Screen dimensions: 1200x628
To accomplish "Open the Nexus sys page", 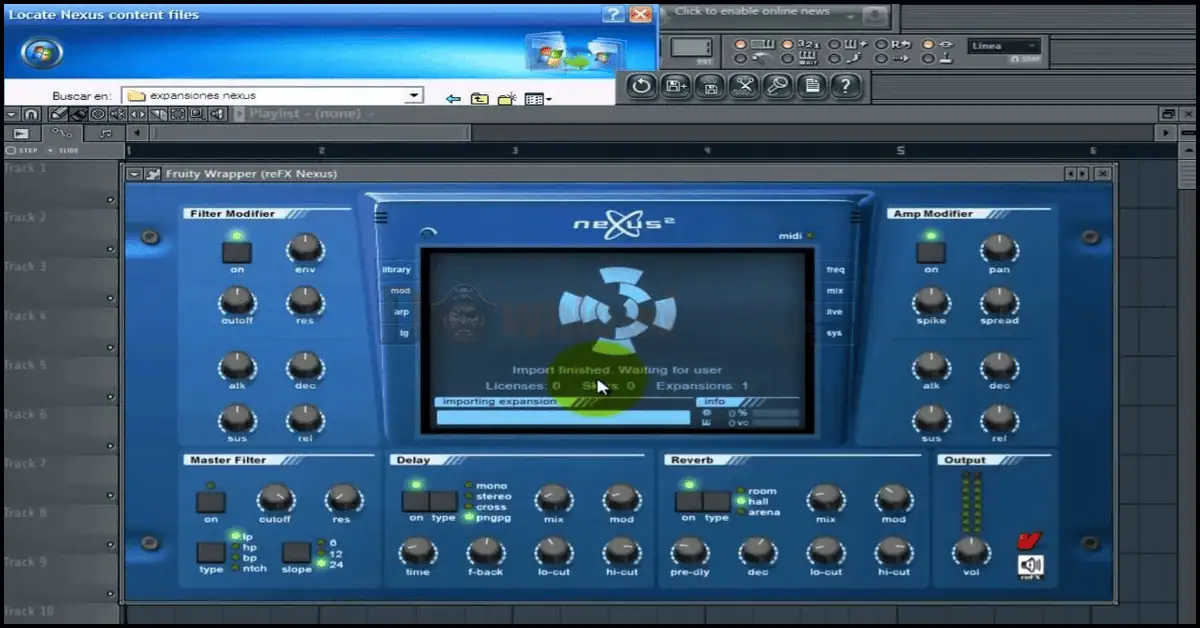I will pos(834,333).
